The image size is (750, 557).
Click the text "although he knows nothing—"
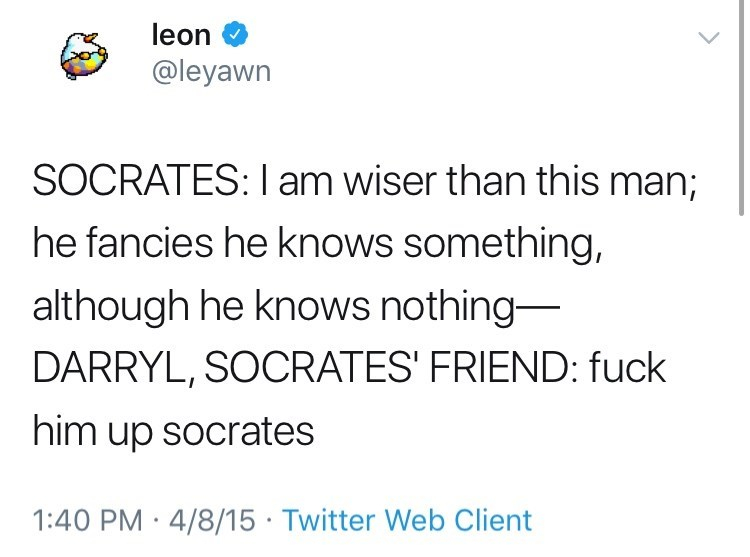[x=290, y=306]
